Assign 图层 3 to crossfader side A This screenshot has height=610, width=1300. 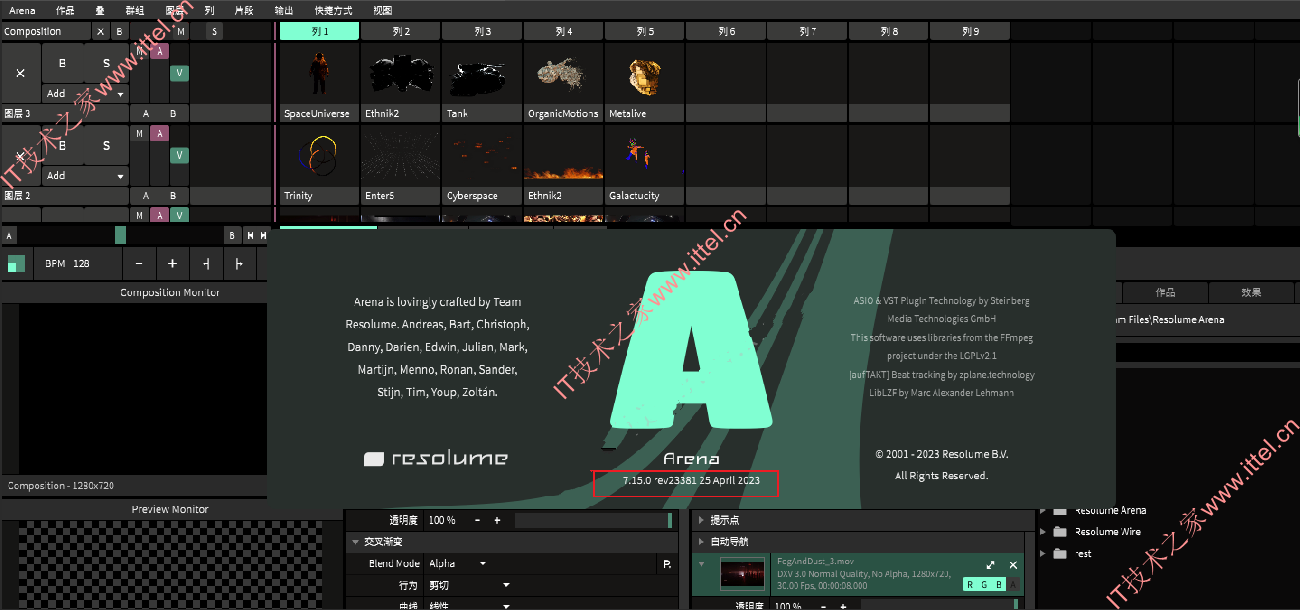coord(146,113)
